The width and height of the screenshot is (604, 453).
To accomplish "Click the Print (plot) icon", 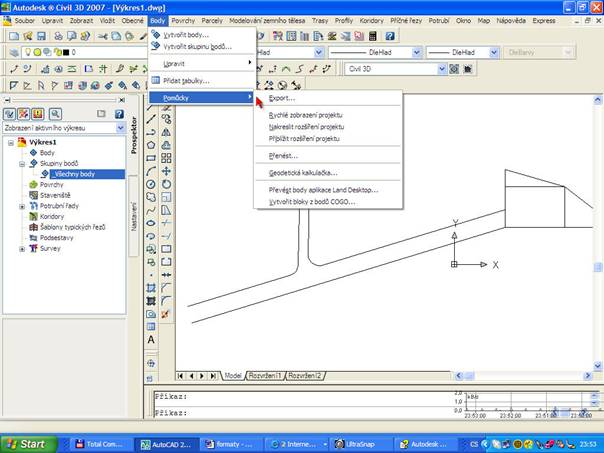I will pyautogui.click(x=58, y=36).
